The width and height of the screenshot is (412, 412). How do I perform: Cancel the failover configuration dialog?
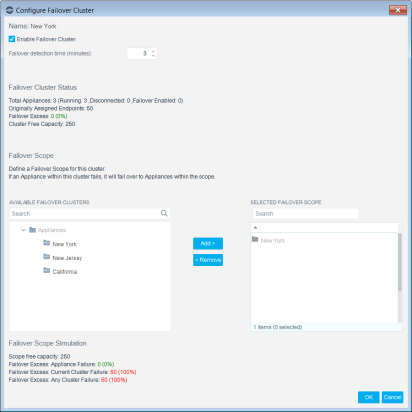[x=392, y=397]
